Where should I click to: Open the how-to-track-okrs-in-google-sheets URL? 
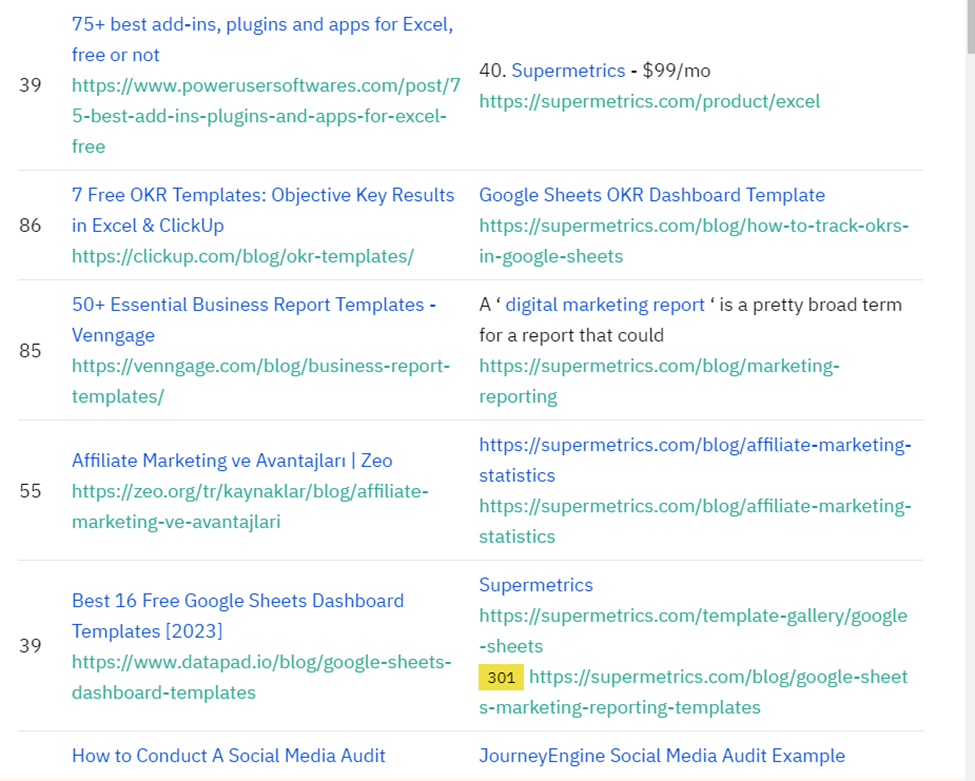(x=694, y=241)
